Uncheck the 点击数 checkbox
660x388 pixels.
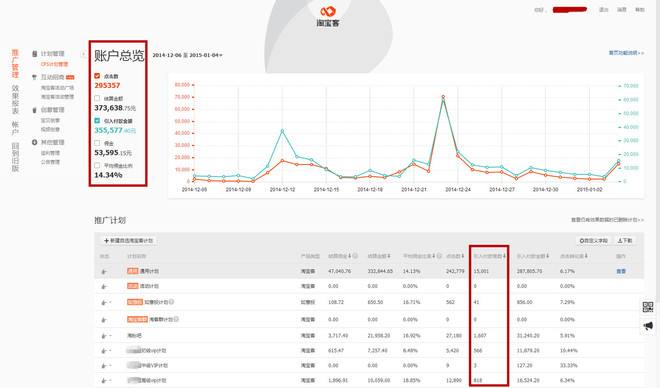pos(97,76)
